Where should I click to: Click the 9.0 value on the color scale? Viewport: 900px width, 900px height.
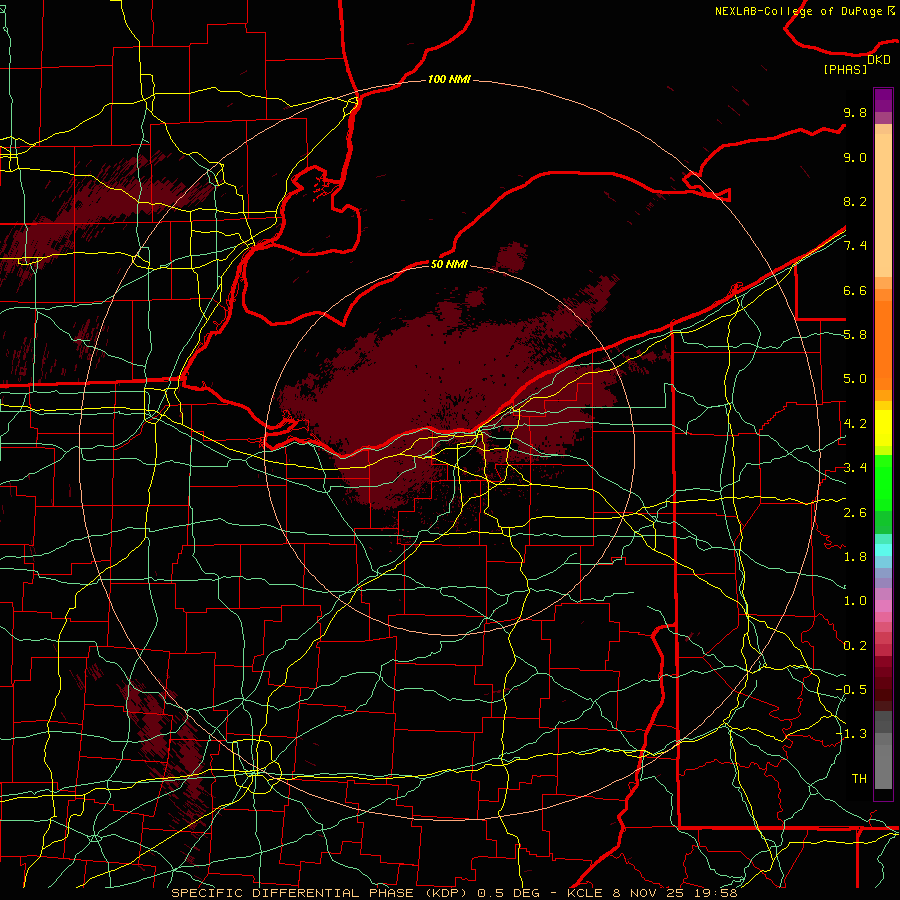(x=855, y=157)
